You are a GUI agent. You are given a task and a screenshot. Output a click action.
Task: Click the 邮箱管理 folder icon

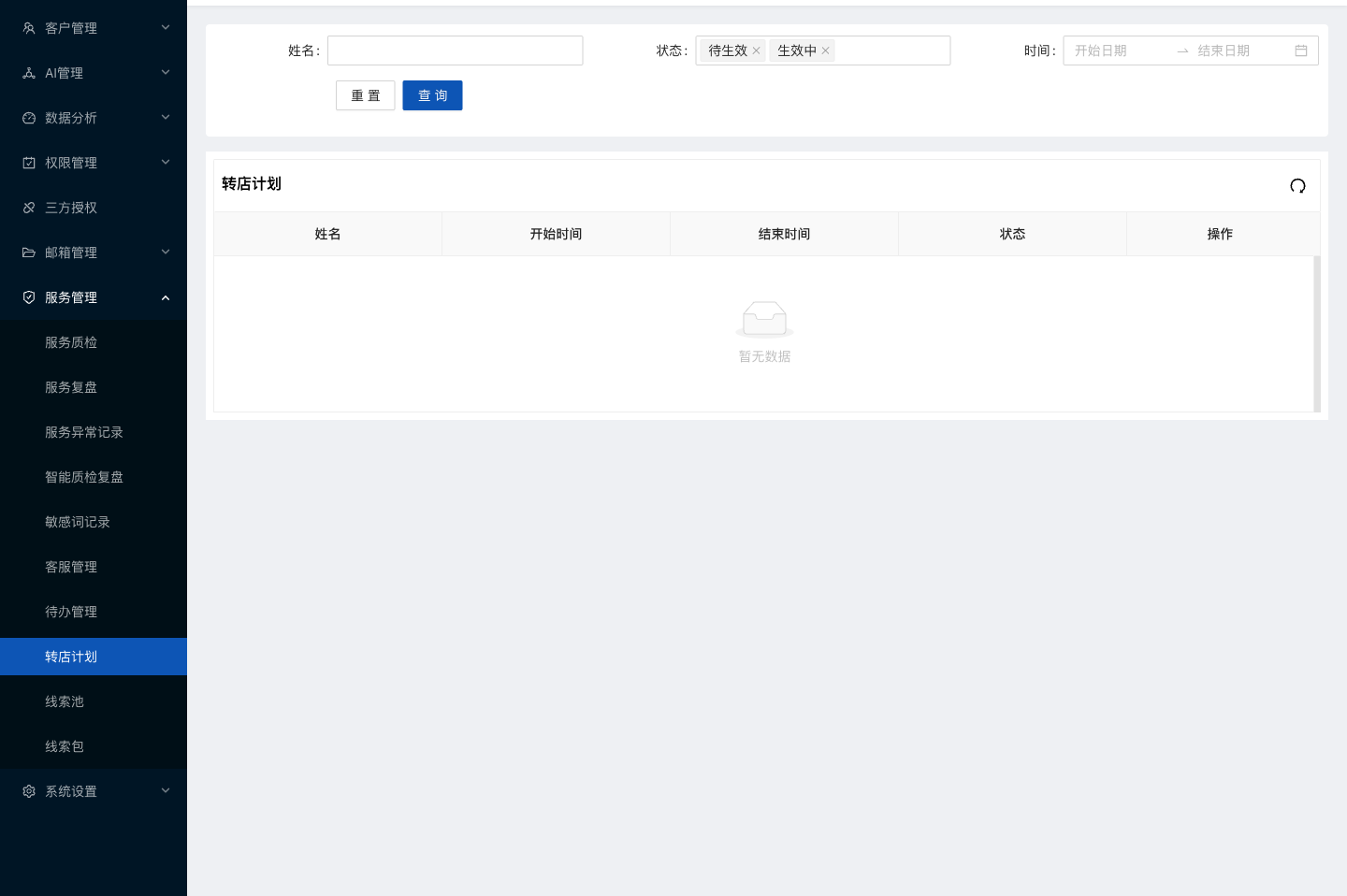click(29, 253)
